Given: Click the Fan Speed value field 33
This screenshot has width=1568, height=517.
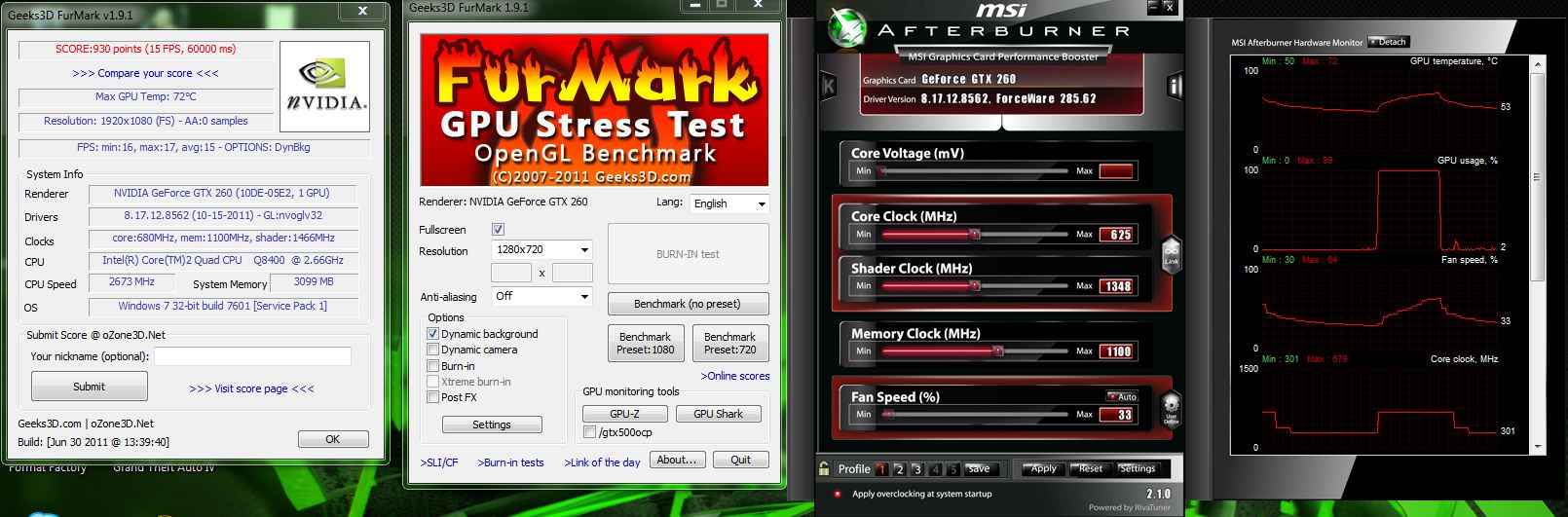Looking at the screenshot, I should coord(1116,415).
